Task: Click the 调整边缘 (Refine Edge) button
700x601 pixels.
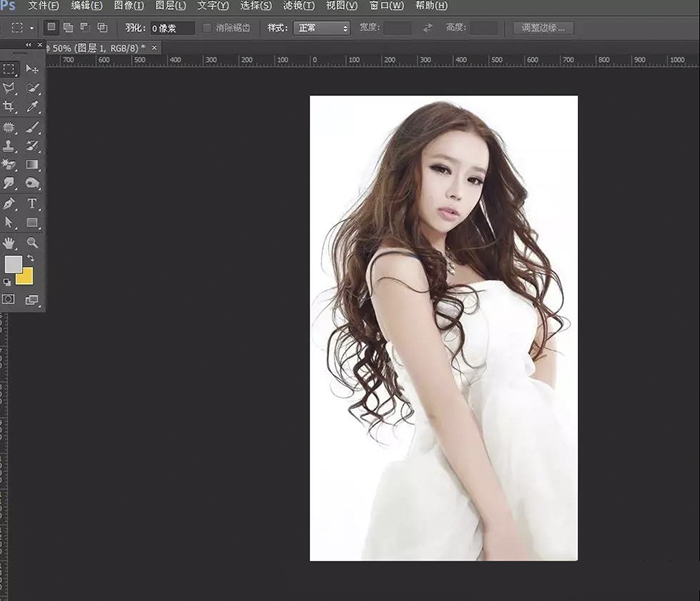Action: click(546, 28)
